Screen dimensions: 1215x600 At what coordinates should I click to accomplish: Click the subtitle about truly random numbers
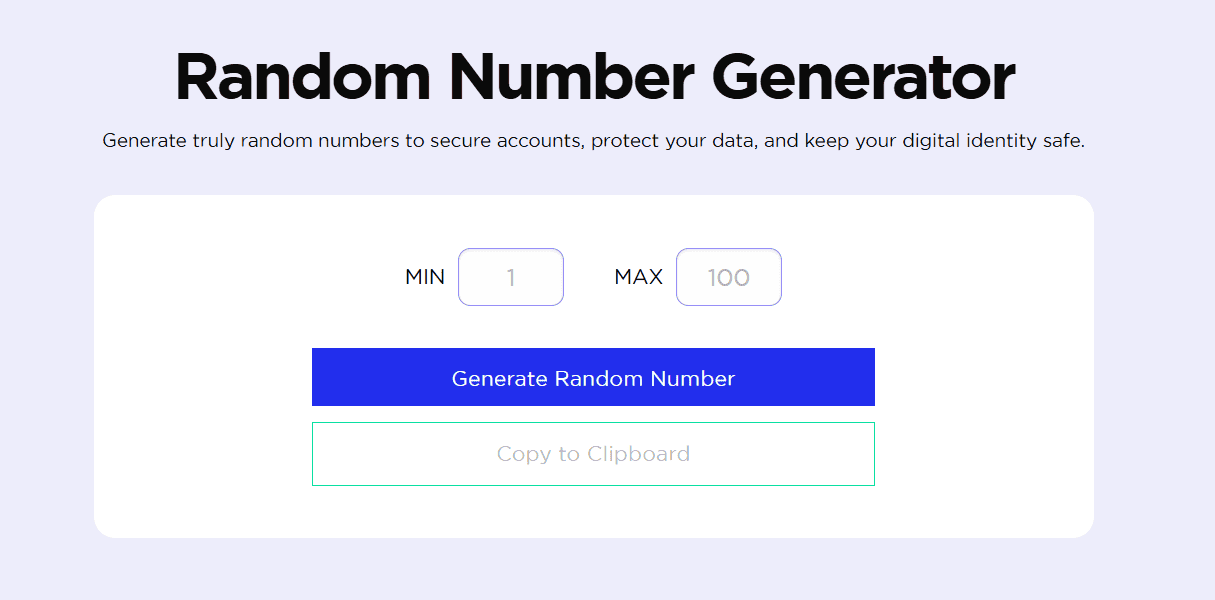(593, 141)
